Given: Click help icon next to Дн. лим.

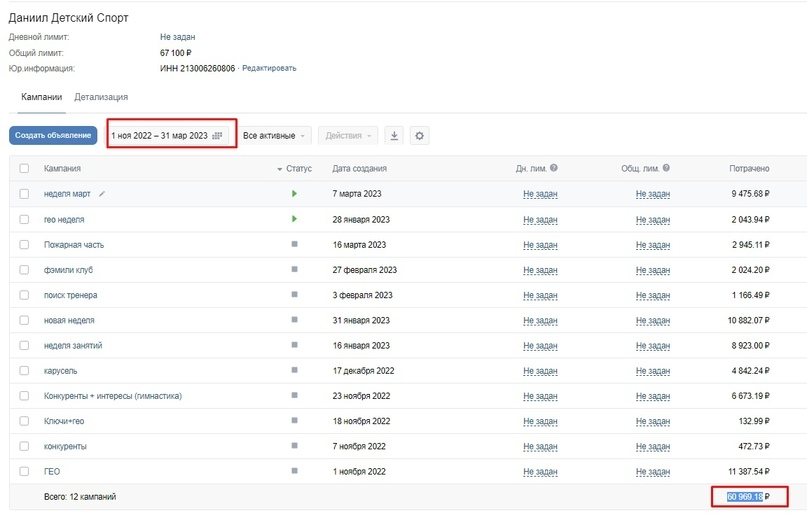Looking at the screenshot, I should 554,168.
